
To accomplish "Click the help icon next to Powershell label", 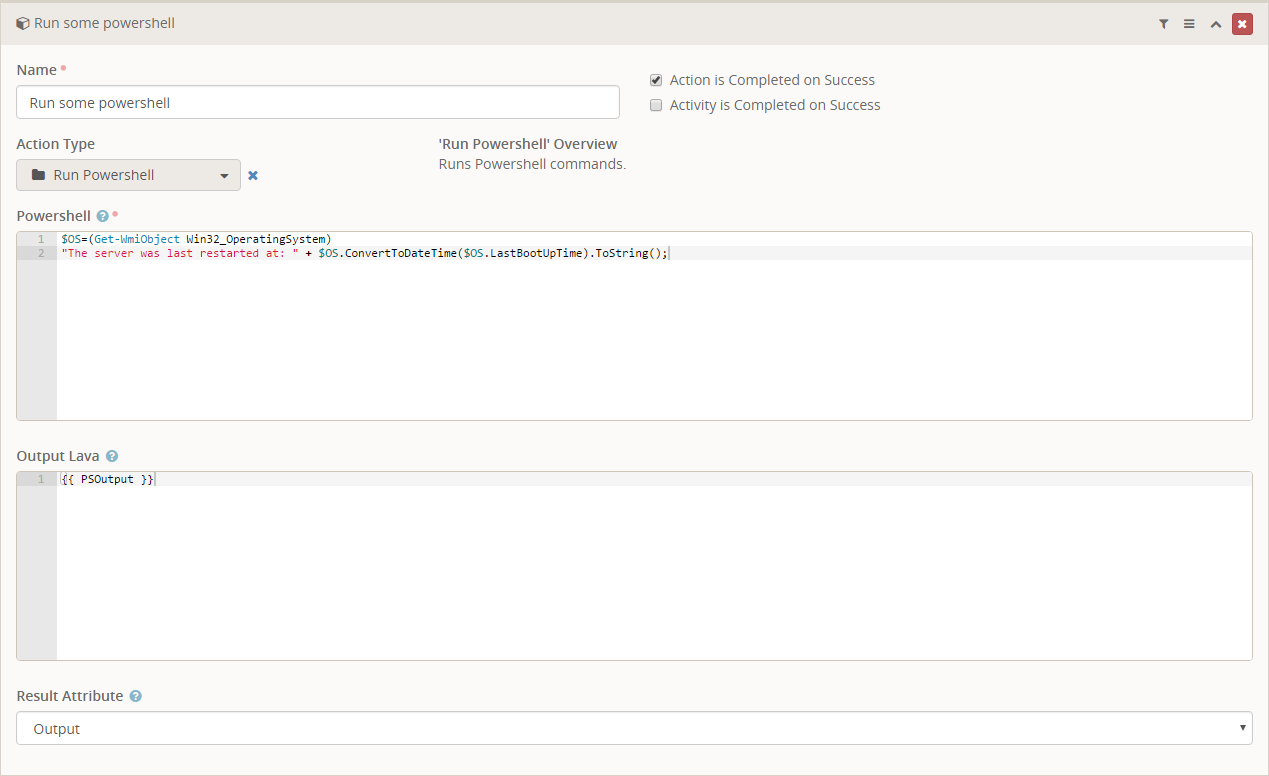I will click(x=100, y=215).
